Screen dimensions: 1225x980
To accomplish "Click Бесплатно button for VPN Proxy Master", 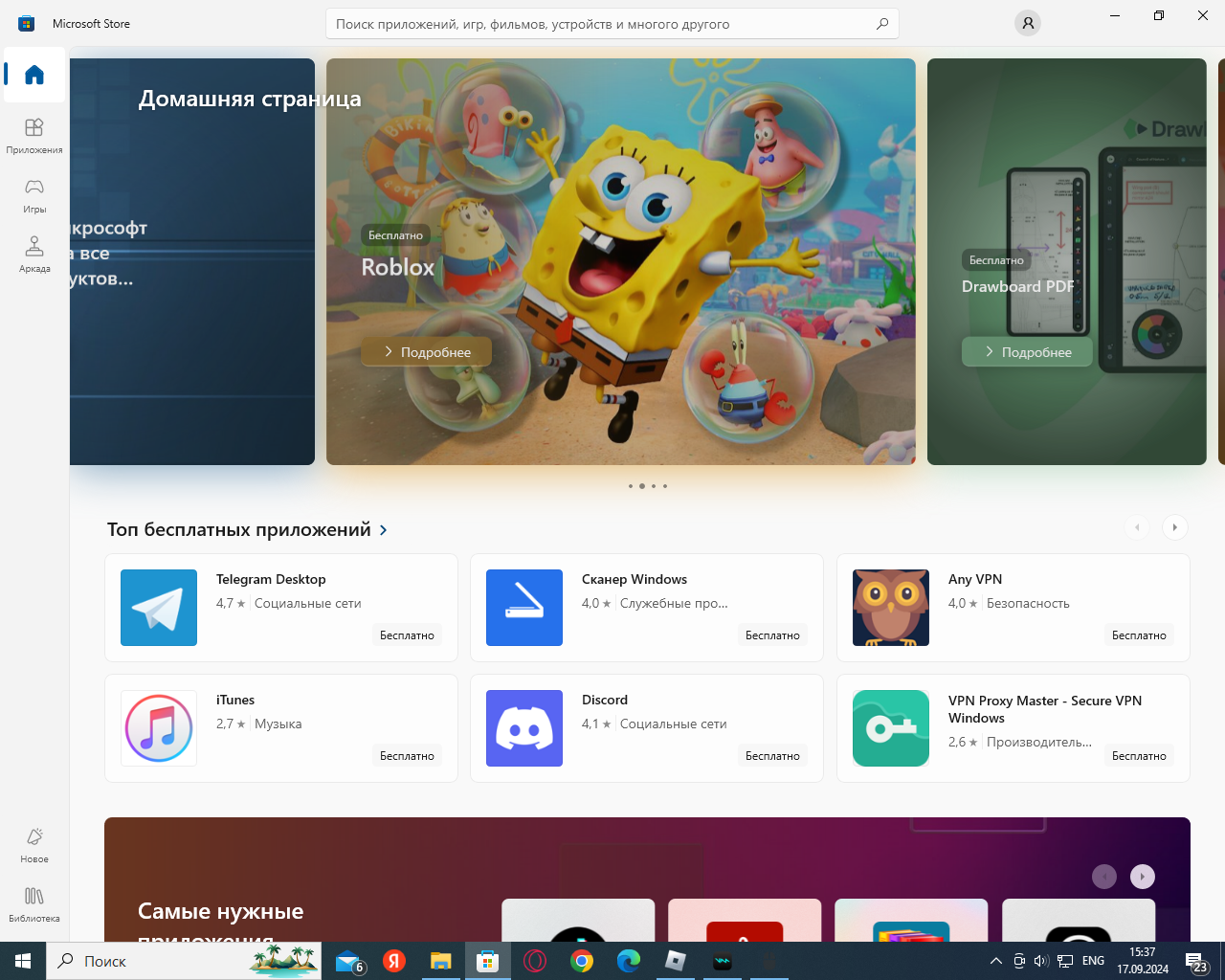I will 1139,756.
